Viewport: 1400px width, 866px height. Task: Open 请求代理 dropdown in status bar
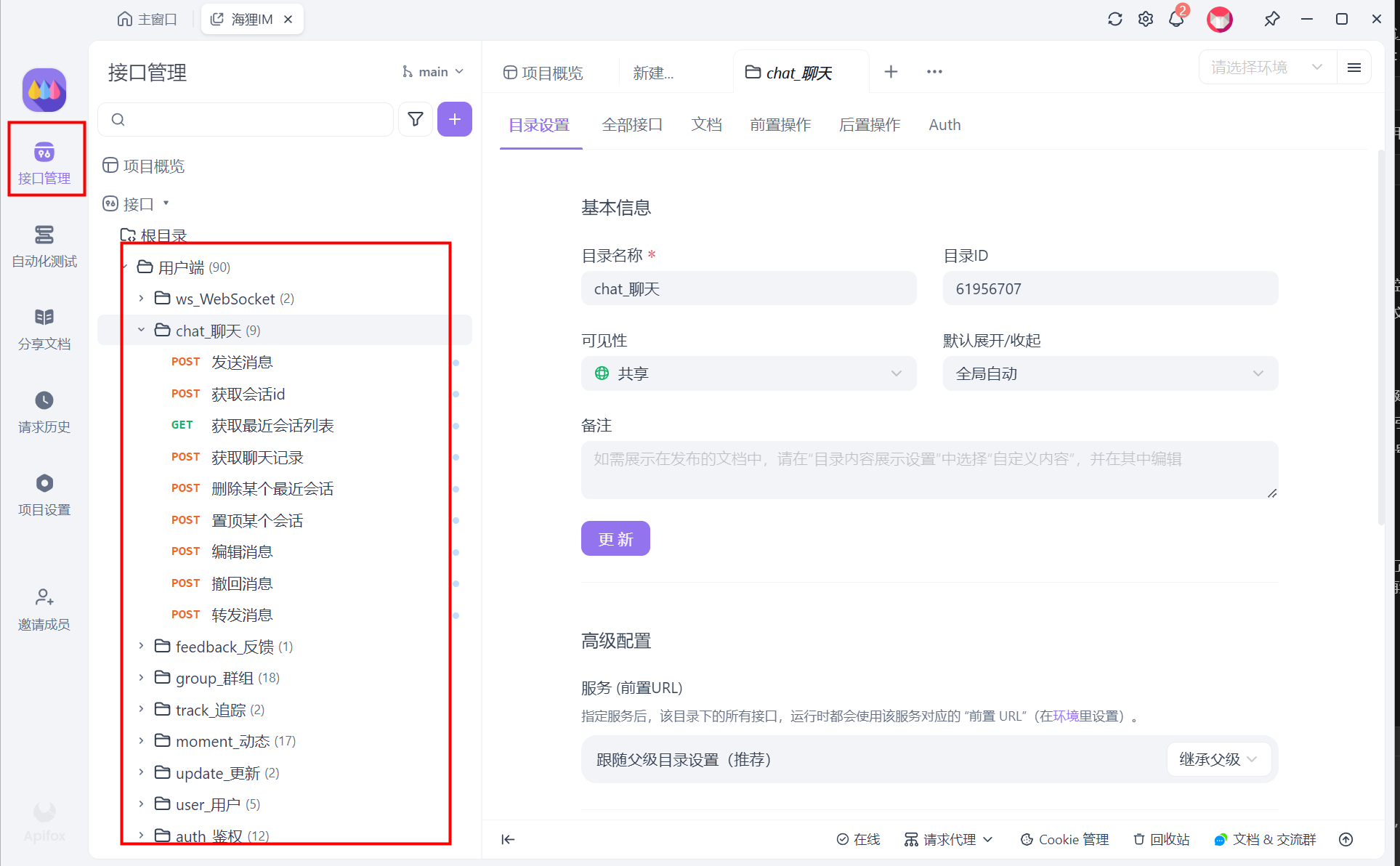tap(949, 840)
